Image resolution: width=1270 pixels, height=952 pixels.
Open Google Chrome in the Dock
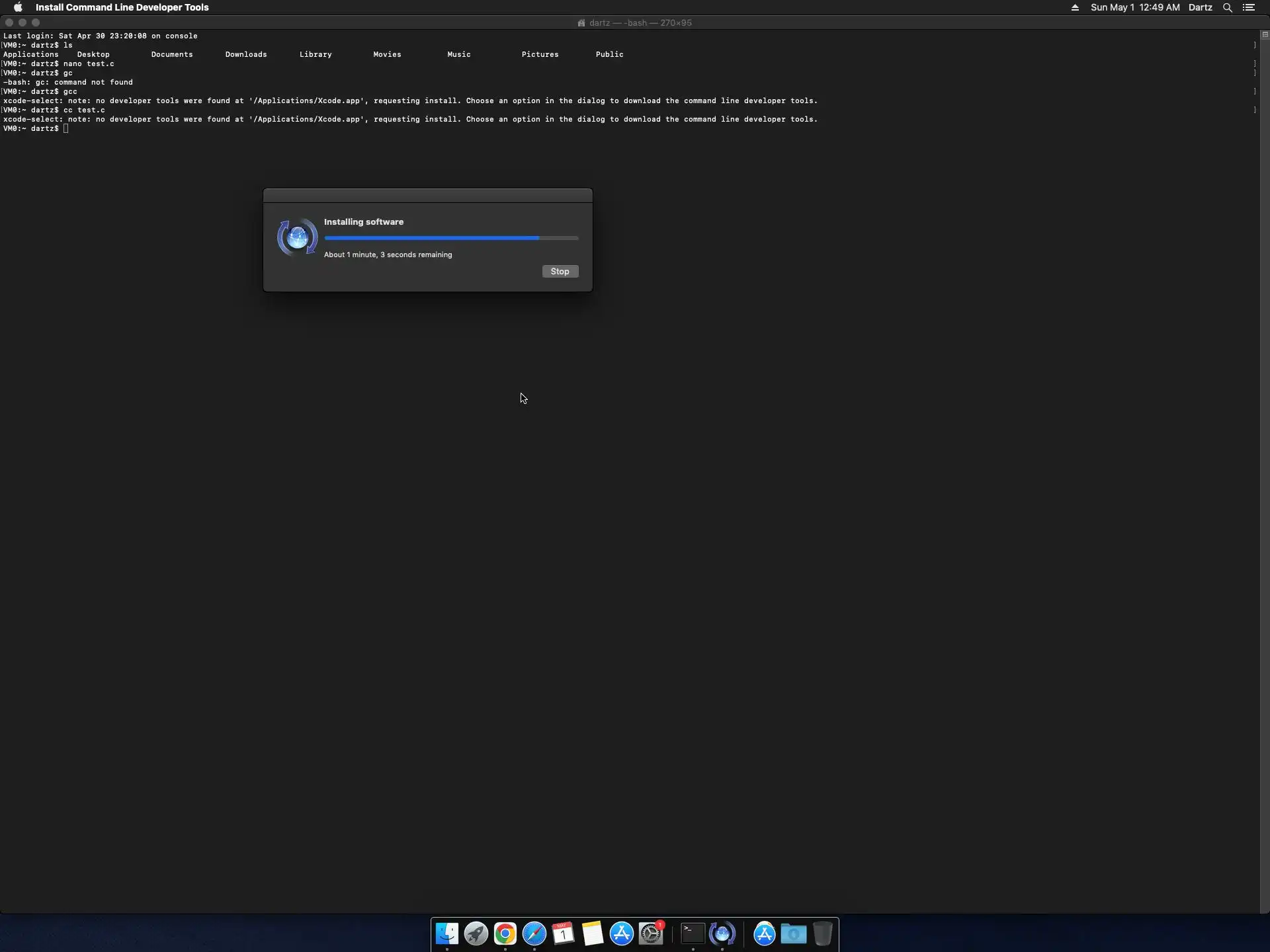tap(505, 933)
